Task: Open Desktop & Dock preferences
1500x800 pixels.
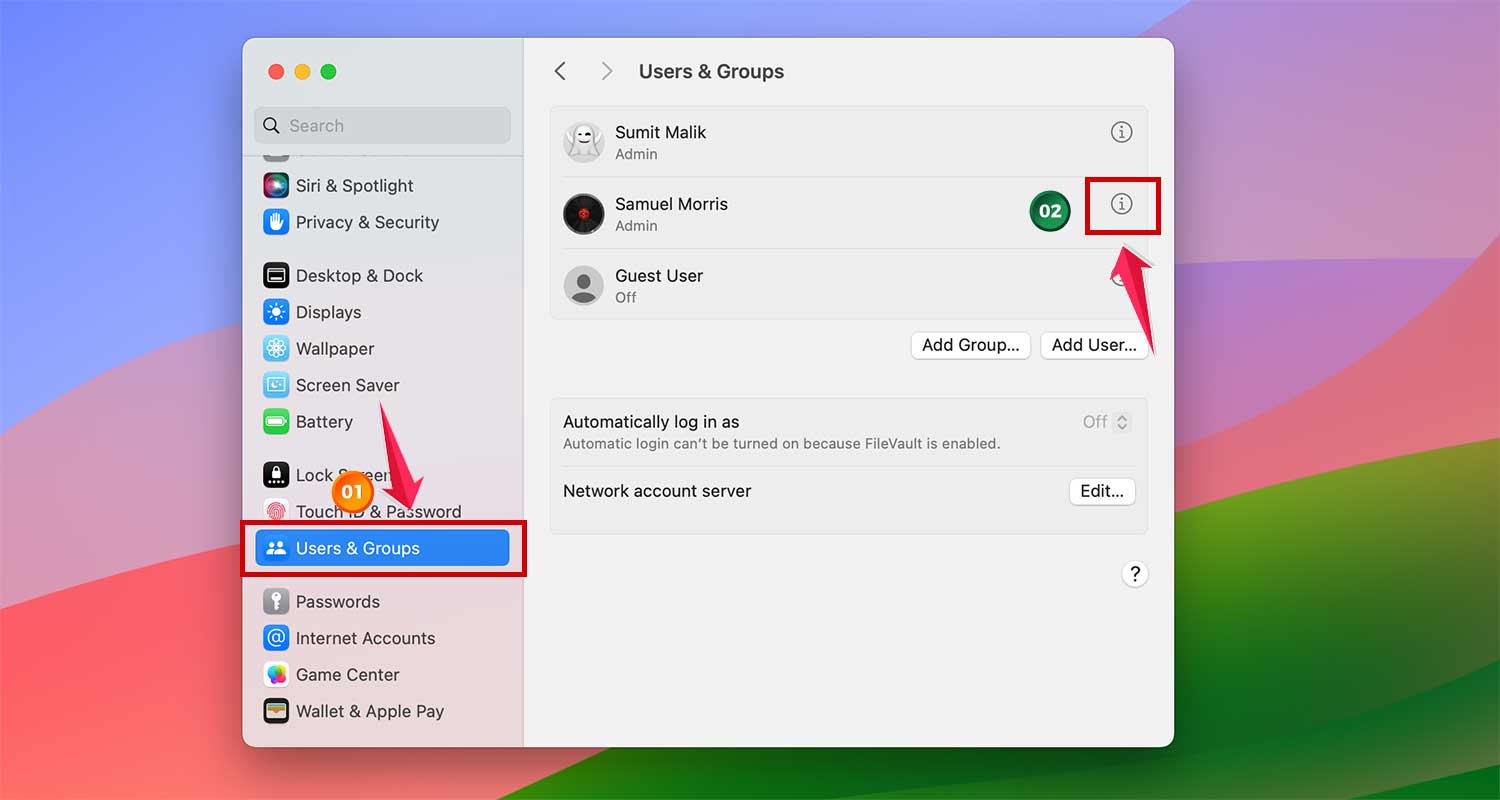Action: point(358,275)
